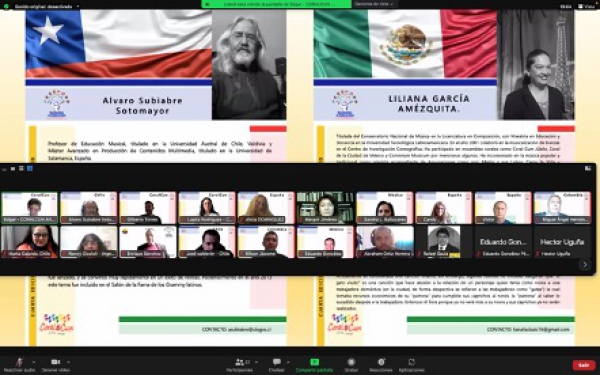The image size is (600, 375).
Task: Select the single-strip thumbnail view icon
Action: (13, 168)
